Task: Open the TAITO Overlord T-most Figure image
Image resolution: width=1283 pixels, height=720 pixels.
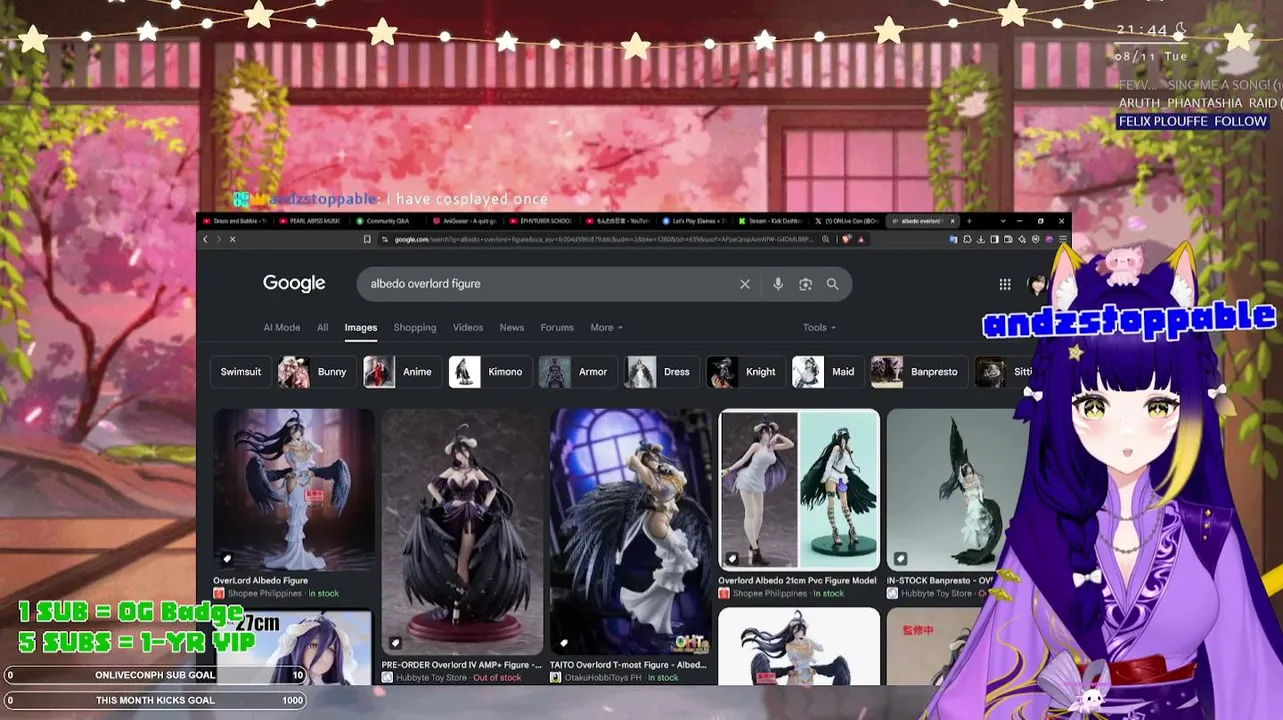Action: coord(631,531)
